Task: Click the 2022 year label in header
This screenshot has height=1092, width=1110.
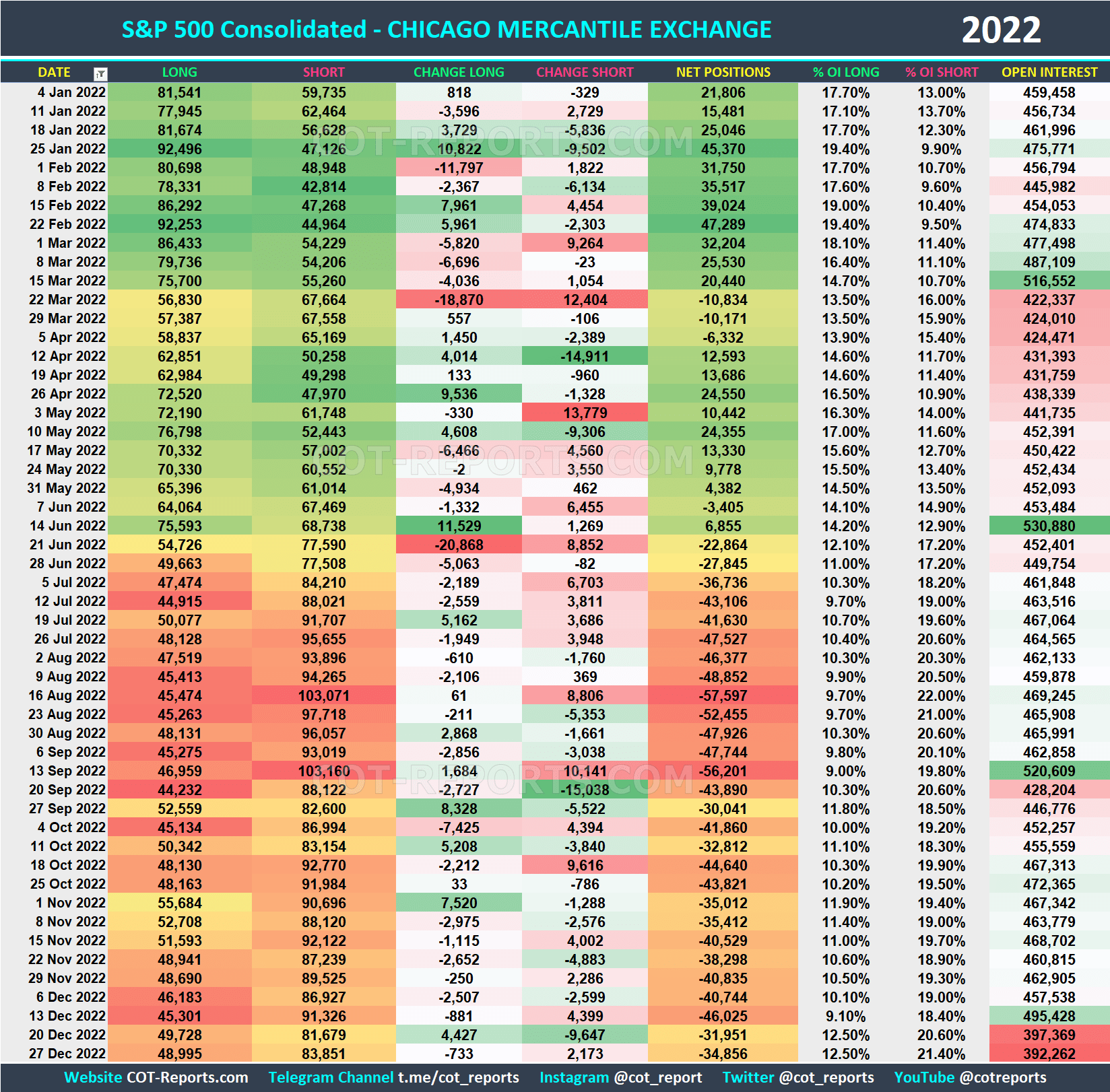Action: [1002, 29]
